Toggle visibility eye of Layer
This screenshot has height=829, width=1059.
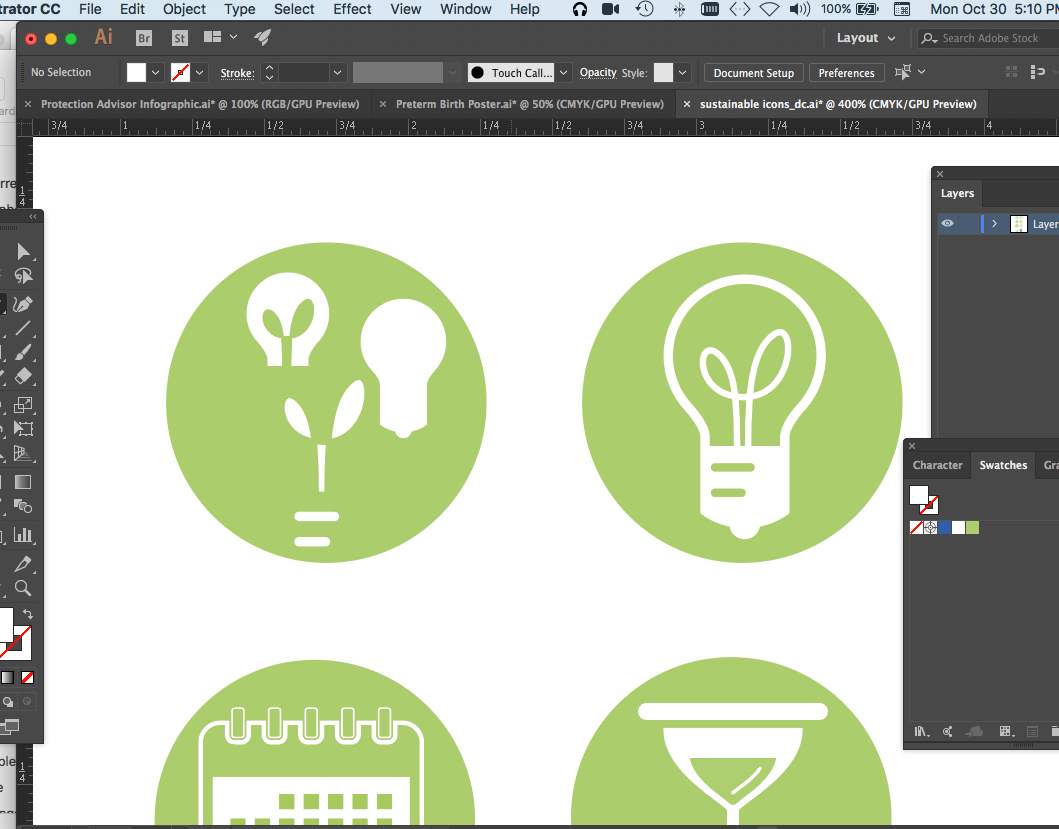point(948,223)
